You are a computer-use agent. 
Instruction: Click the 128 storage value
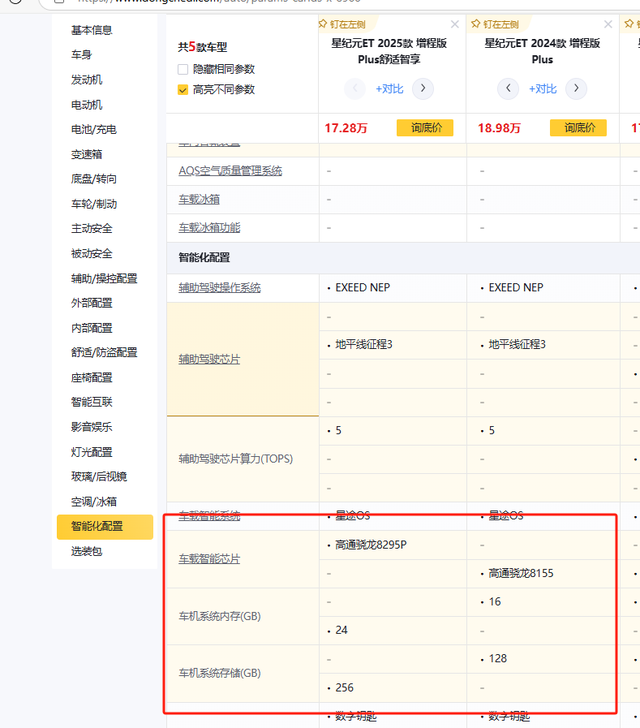point(497,659)
